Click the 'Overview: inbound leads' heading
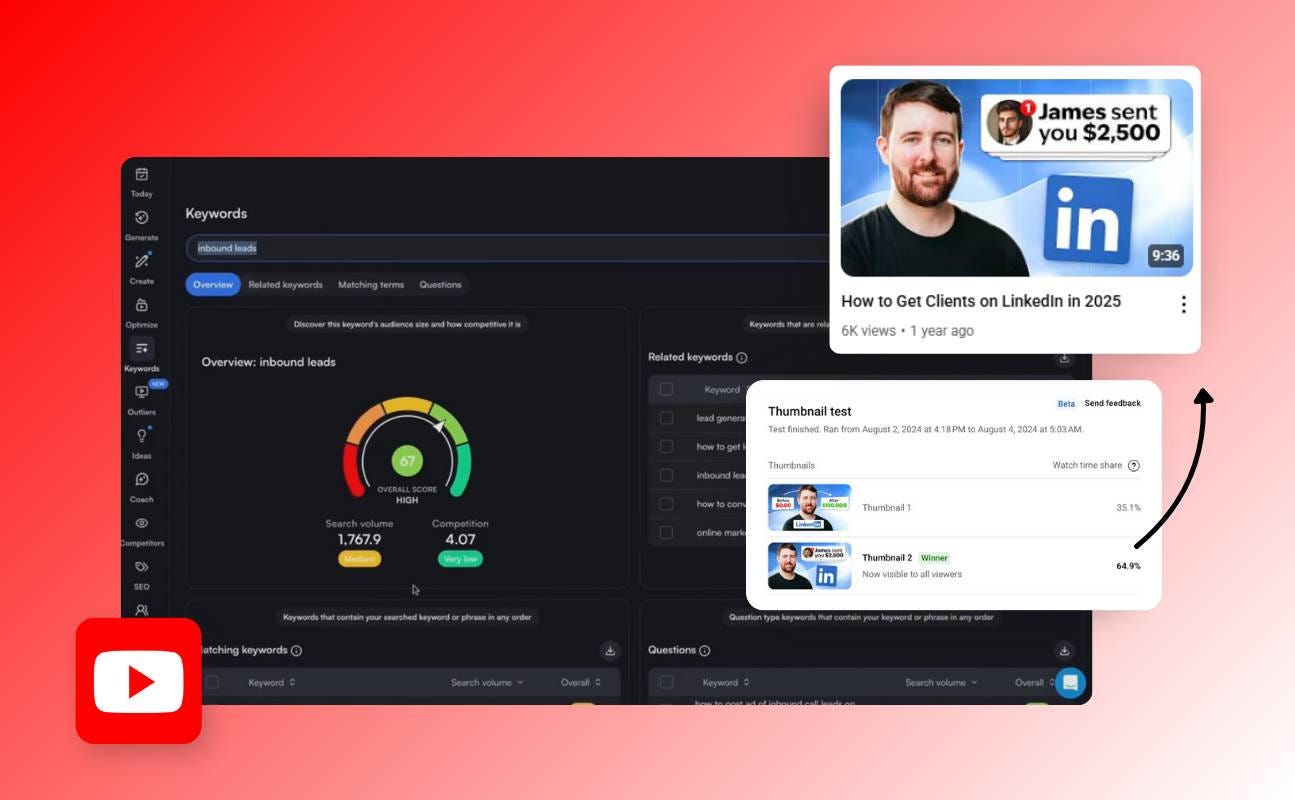Image resolution: width=1295 pixels, height=800 pixels. [x=269, y=362]
